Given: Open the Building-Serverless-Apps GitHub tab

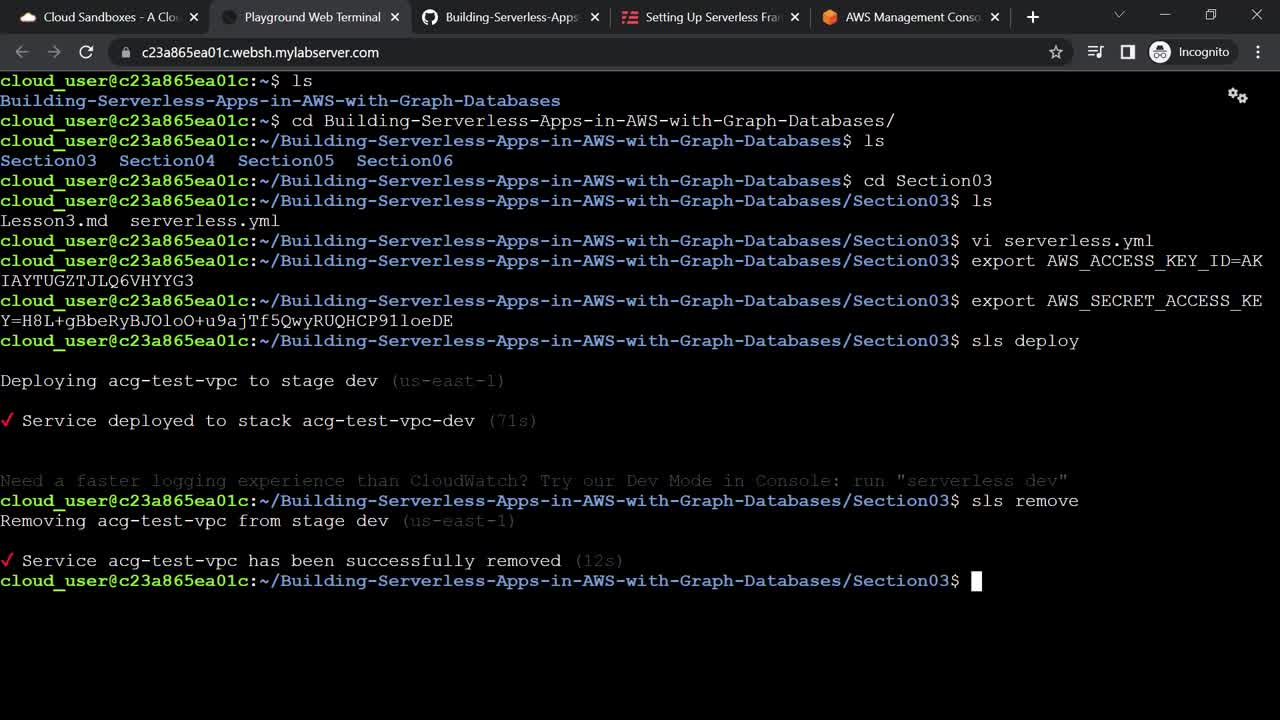Looking at the screenshot, I should tap(510, 17).
